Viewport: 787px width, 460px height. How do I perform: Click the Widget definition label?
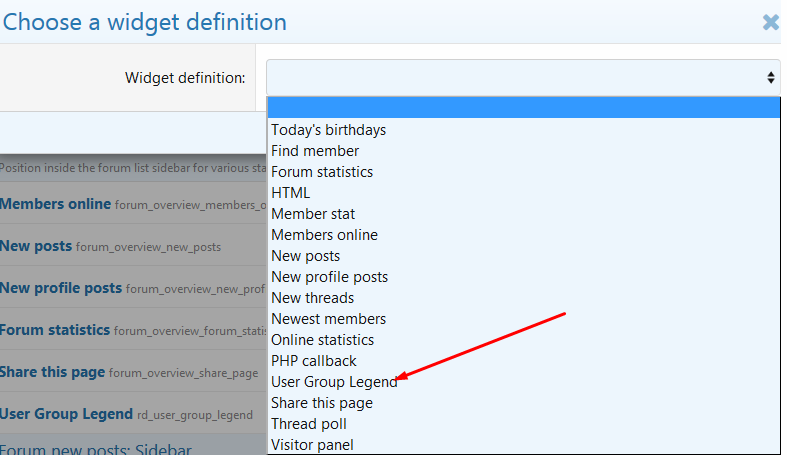coord(185,78)
